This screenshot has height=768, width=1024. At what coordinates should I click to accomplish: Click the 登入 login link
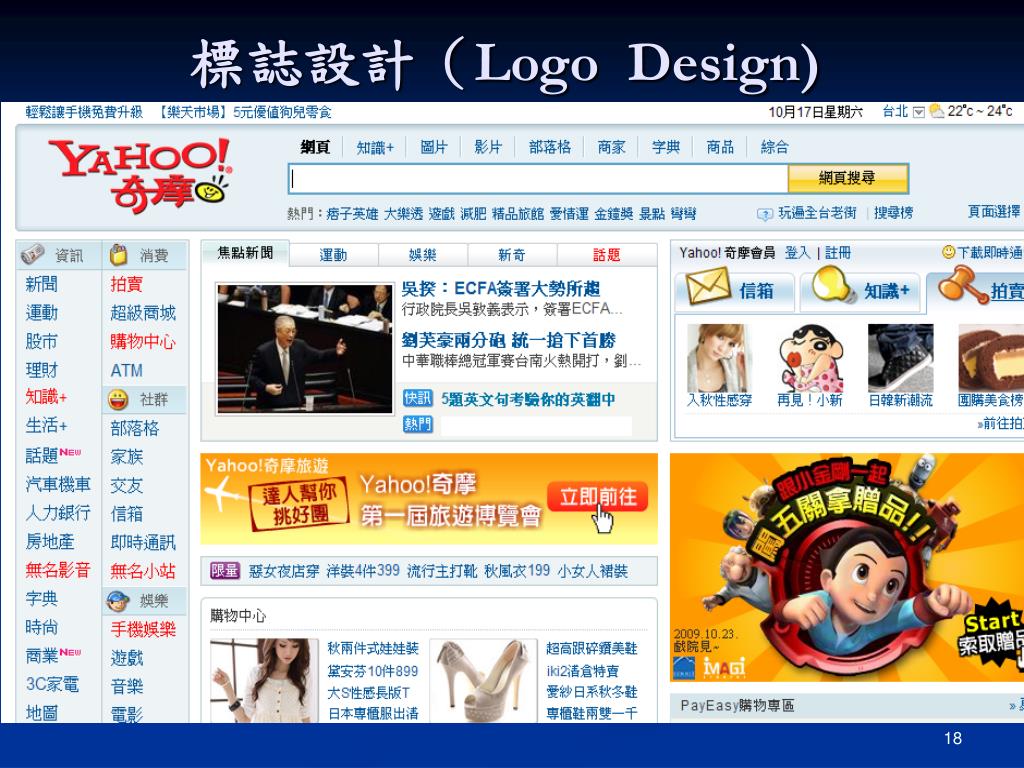(x=797, y=253)
